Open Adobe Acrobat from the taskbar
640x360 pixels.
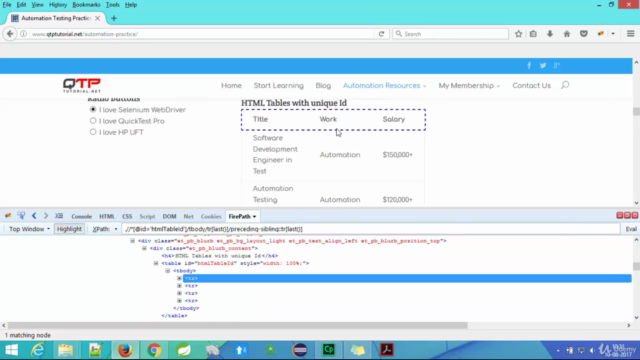pyautogui.click(x=387, y=350)
